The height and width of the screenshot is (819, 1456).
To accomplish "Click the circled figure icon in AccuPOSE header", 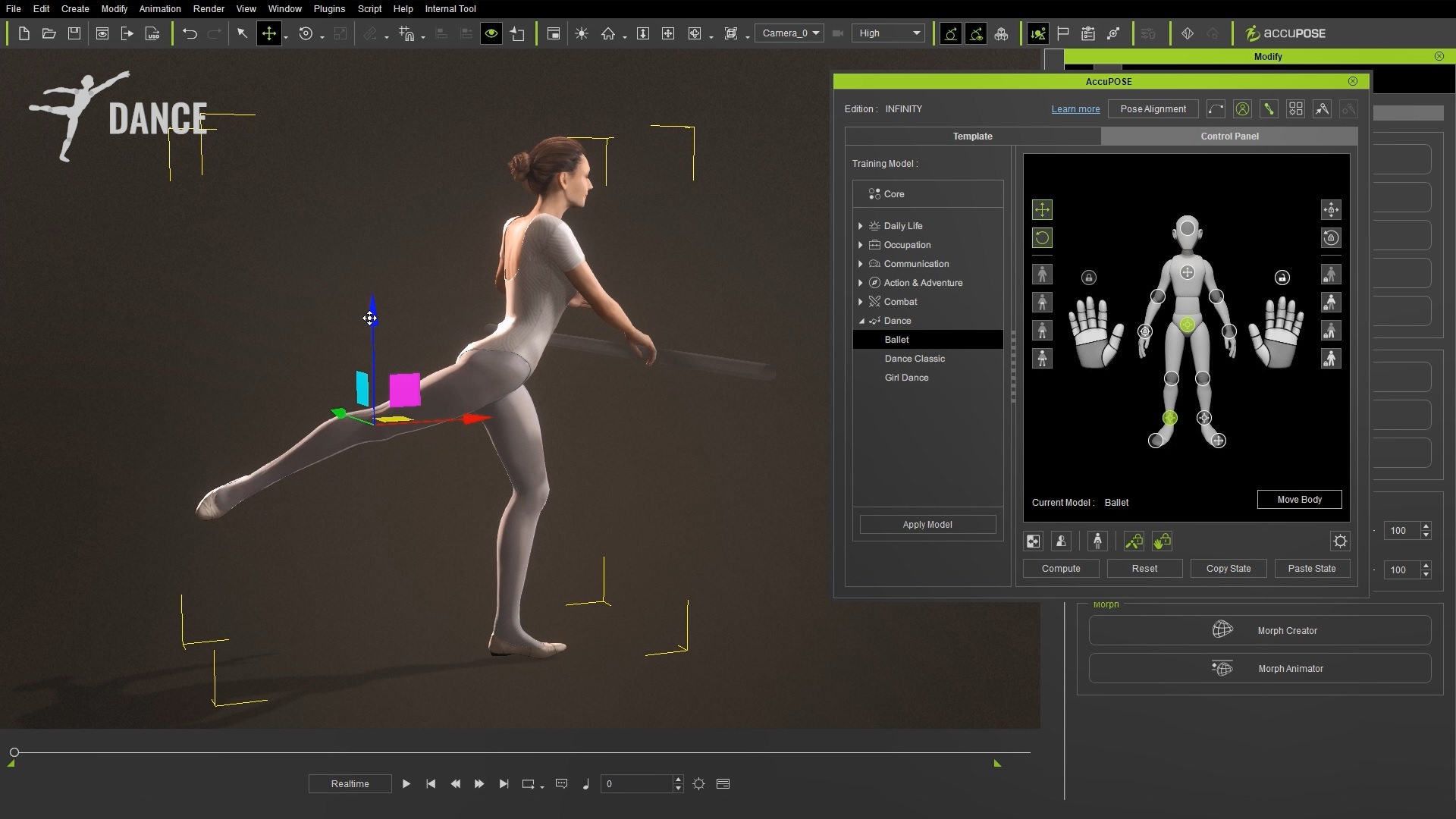I will click(1242, 109).
